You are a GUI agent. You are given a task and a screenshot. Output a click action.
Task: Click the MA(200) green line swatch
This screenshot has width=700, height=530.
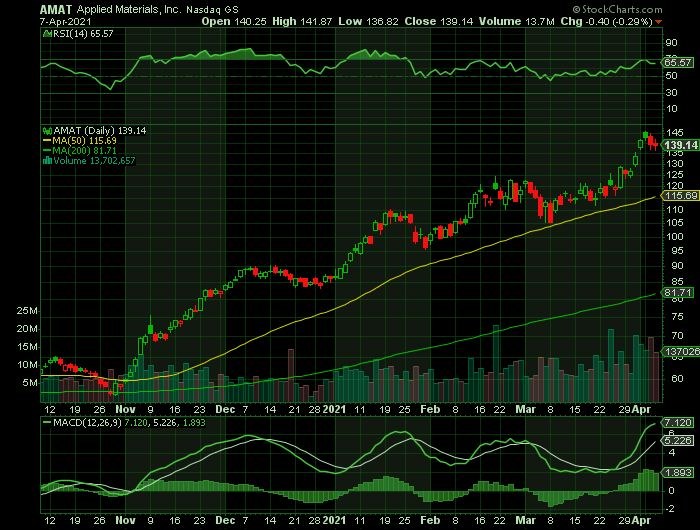tap(45, 150)
